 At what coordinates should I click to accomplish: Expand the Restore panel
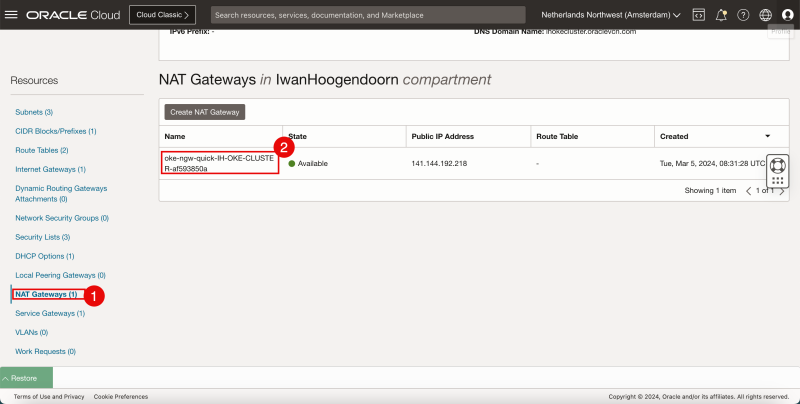tap(26, 378)
